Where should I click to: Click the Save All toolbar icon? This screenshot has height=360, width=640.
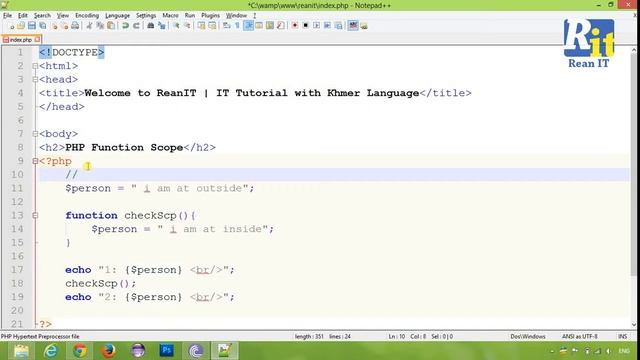click(42, 26)
